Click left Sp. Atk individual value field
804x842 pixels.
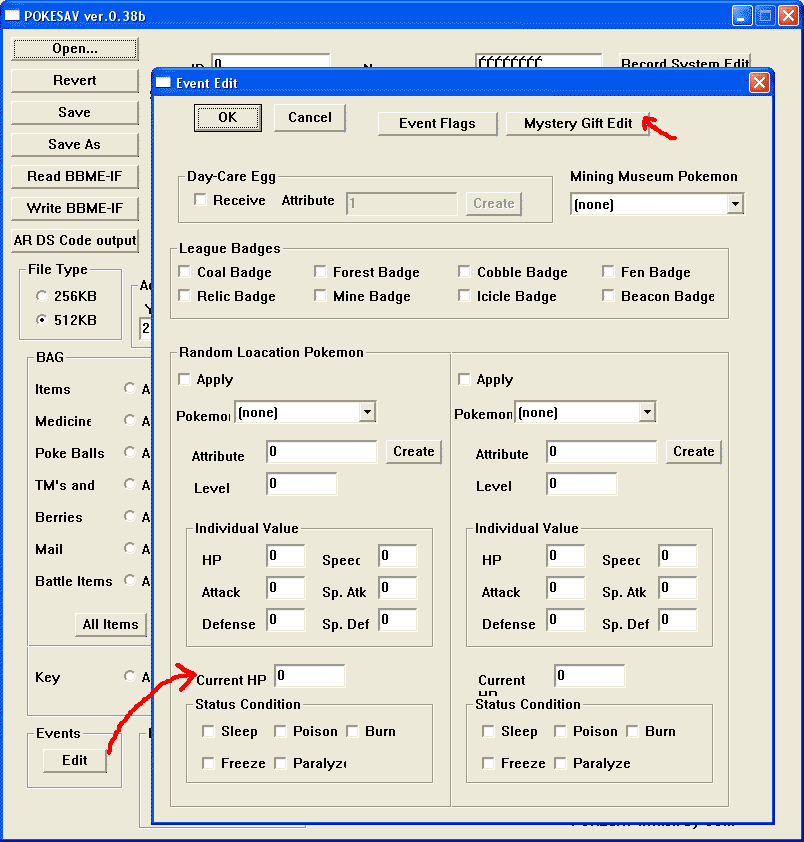coord(397,588)
